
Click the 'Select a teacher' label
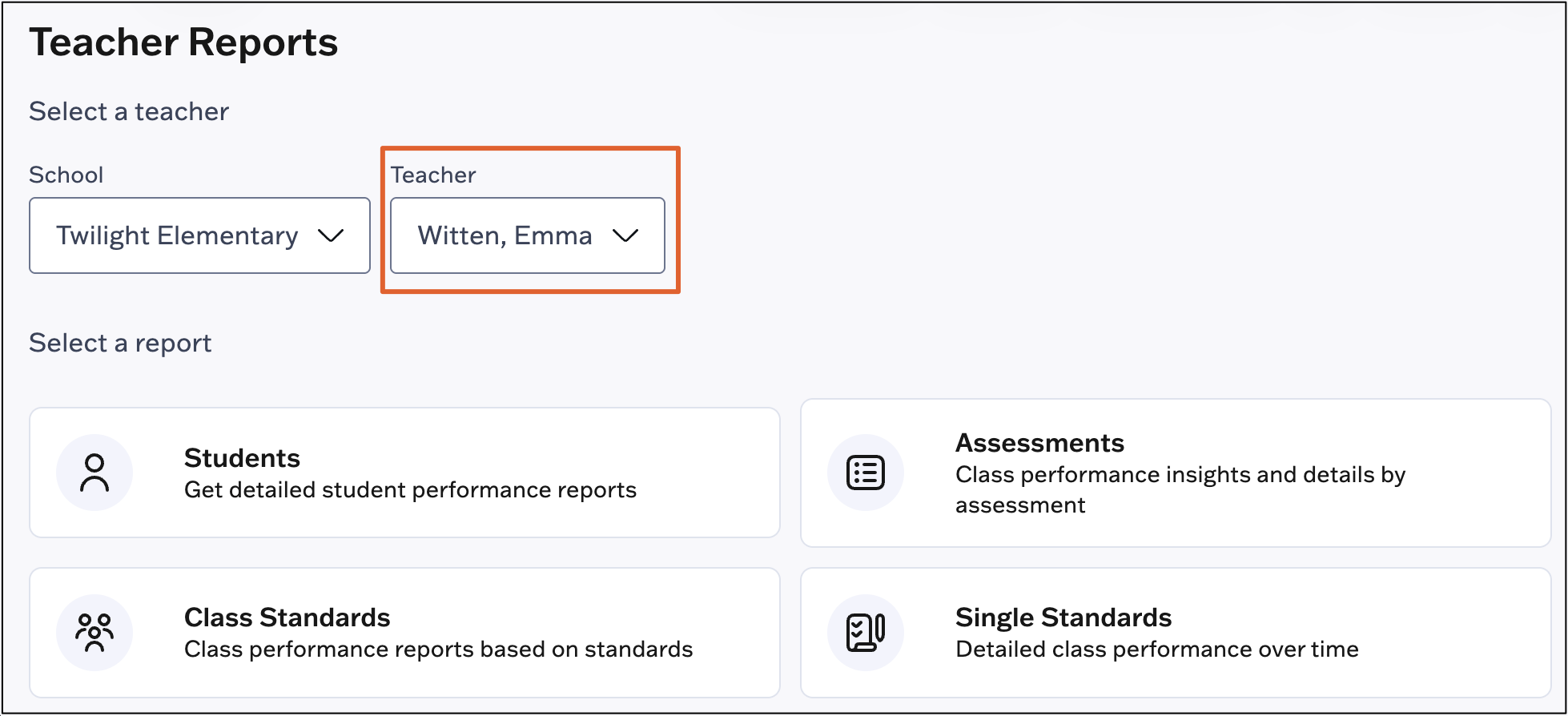[129, 111]
